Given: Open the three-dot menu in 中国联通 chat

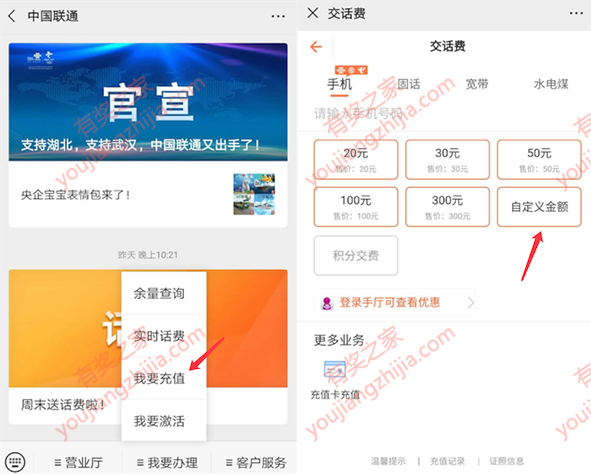Looking at the screenshot, I should [278, 16].
